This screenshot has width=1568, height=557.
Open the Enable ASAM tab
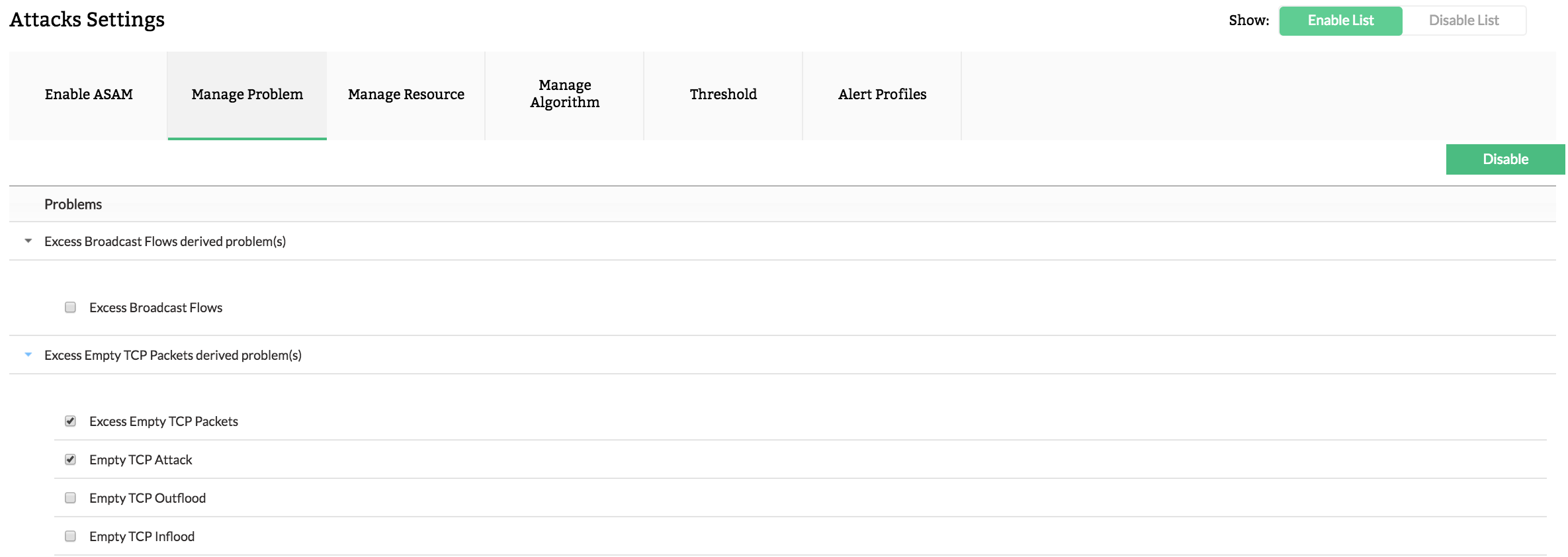[x=89, y=95]
